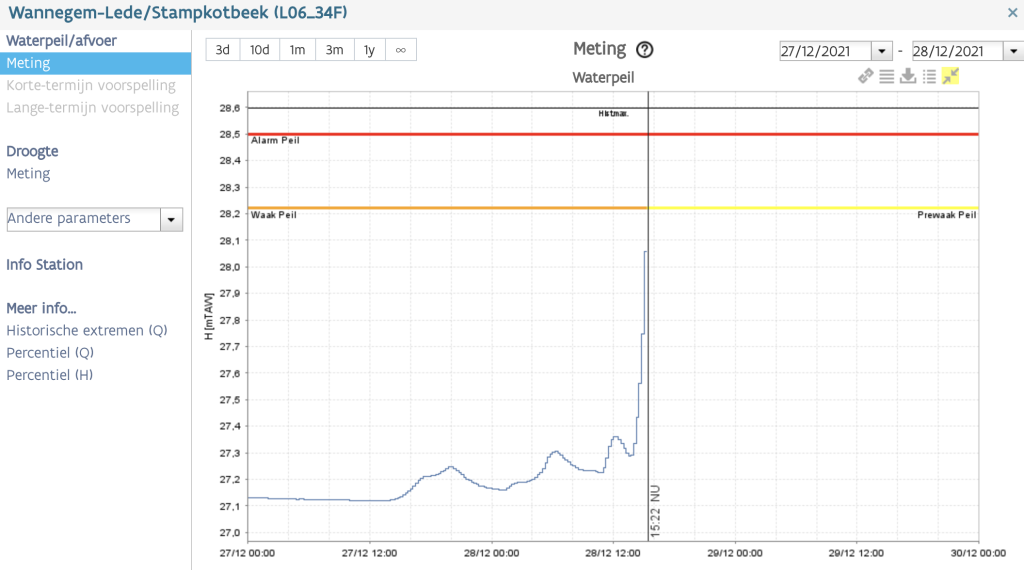Click the 15:22 NU time marker line
Image resolution: width=1024 pixels, height=570 pixels.
coord(648,313)
